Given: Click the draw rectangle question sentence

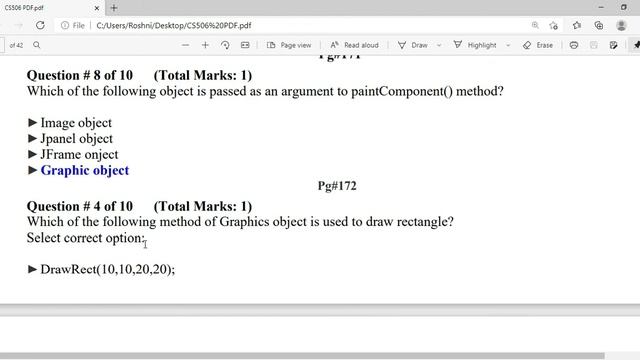Looking at the screenshot, I should click(x=240, y=222).
